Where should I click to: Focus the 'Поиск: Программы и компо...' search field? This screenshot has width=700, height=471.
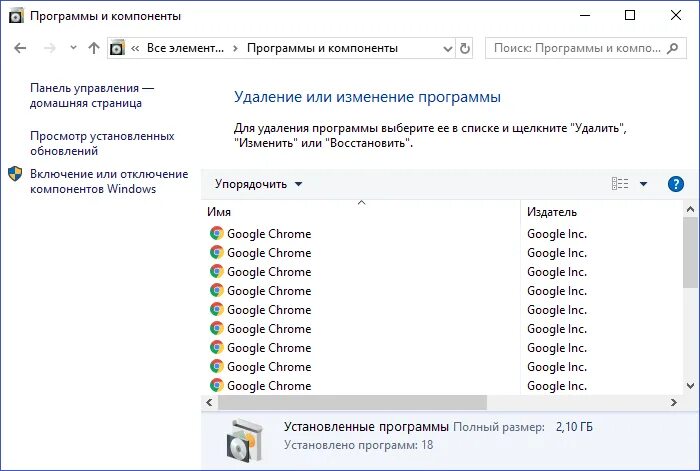pos(586,48)
